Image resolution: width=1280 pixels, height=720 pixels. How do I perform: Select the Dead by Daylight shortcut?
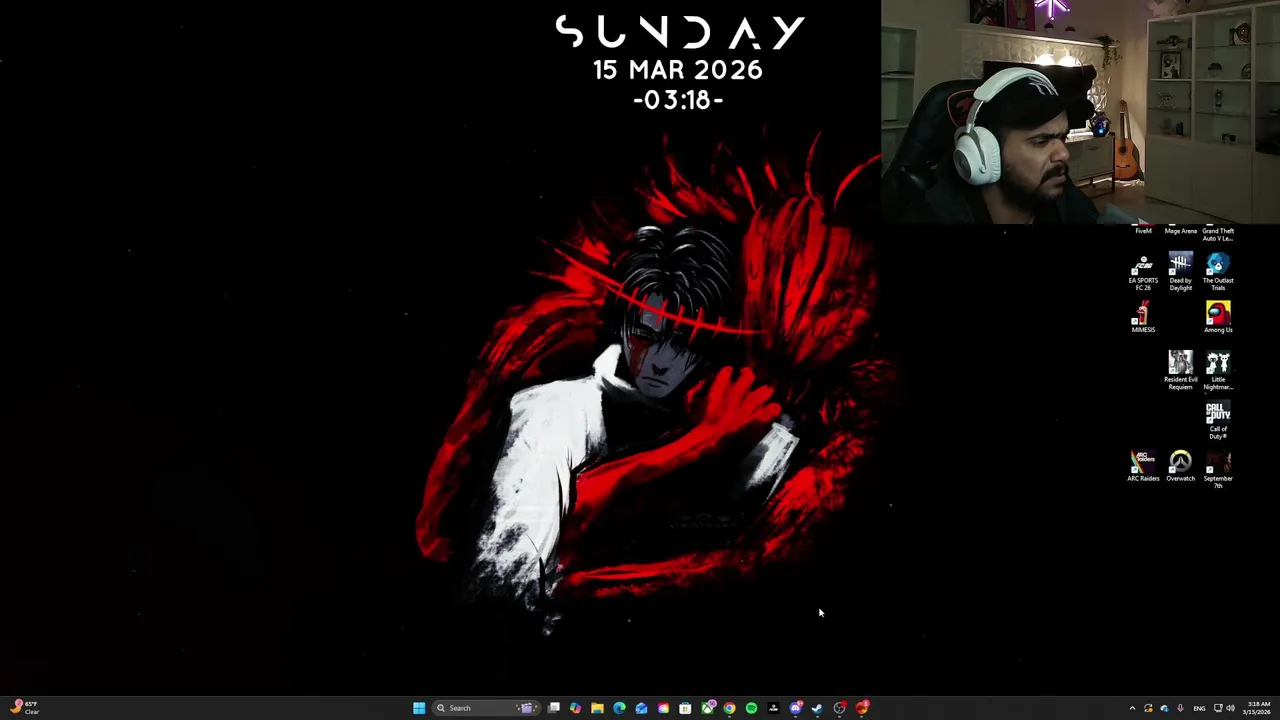[x=1180, y=272]
